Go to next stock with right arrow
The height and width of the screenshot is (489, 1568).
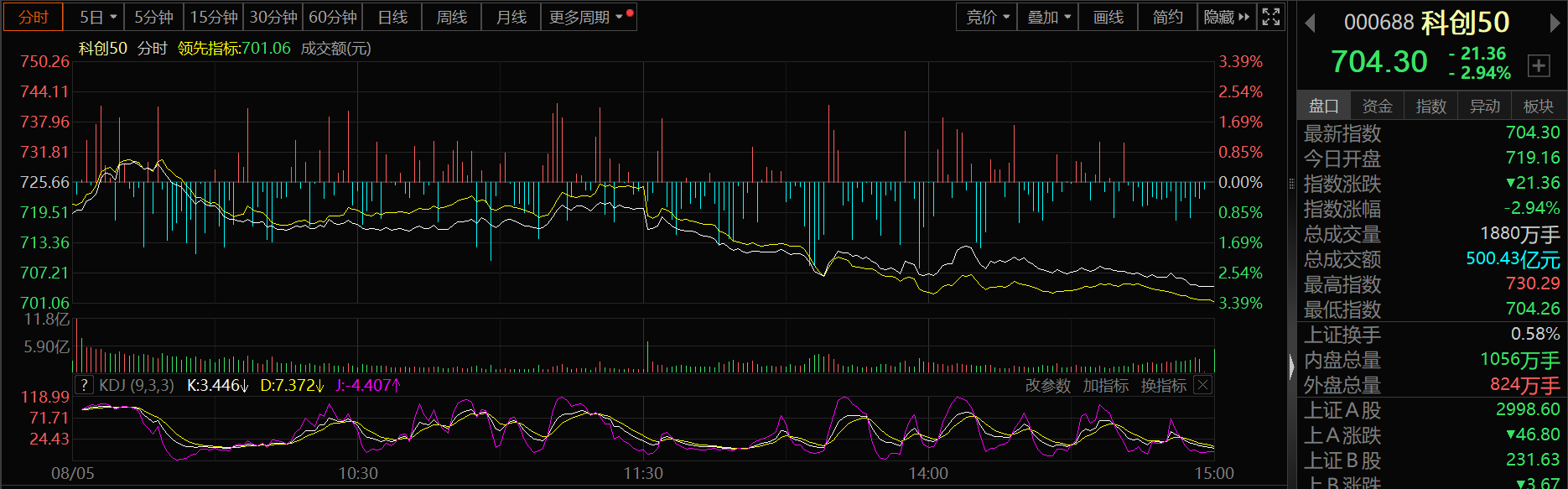tap(1554, 23)
